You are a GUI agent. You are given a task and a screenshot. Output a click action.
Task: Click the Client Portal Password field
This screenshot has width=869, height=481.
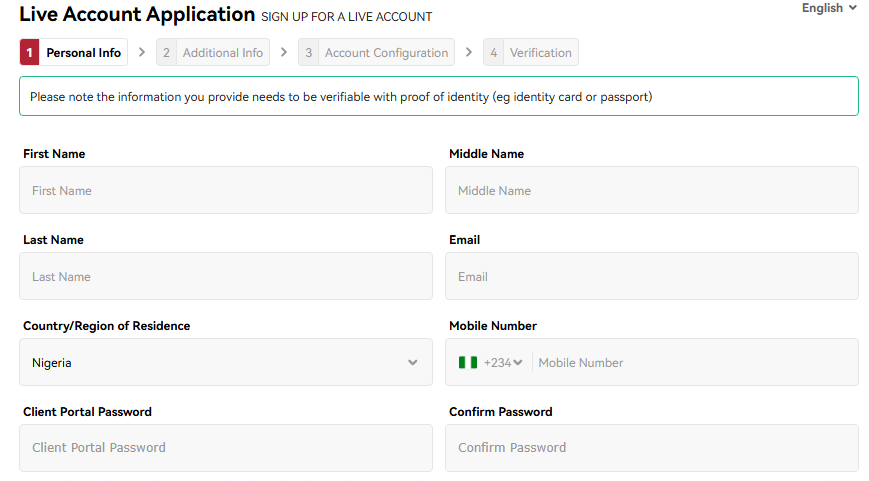(225, 448)
